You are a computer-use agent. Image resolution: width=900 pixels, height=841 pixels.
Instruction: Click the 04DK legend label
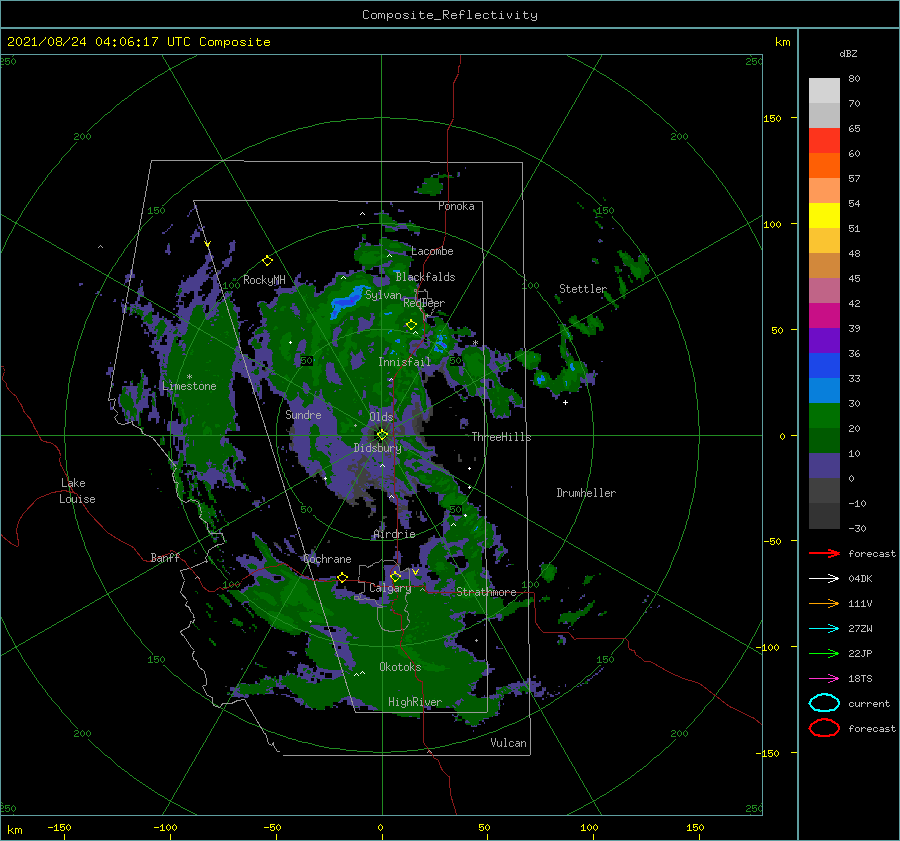(860, 579)
